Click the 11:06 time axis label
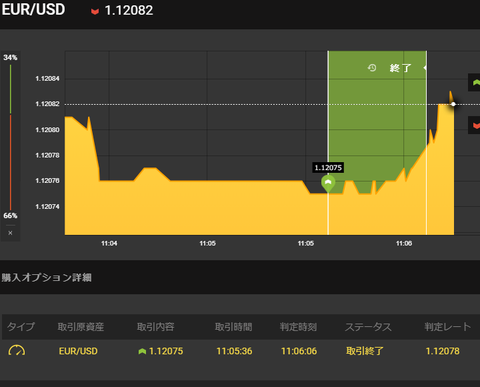This screenshot has height=387, width=480. pyautogui.click(x=404, y=244)
